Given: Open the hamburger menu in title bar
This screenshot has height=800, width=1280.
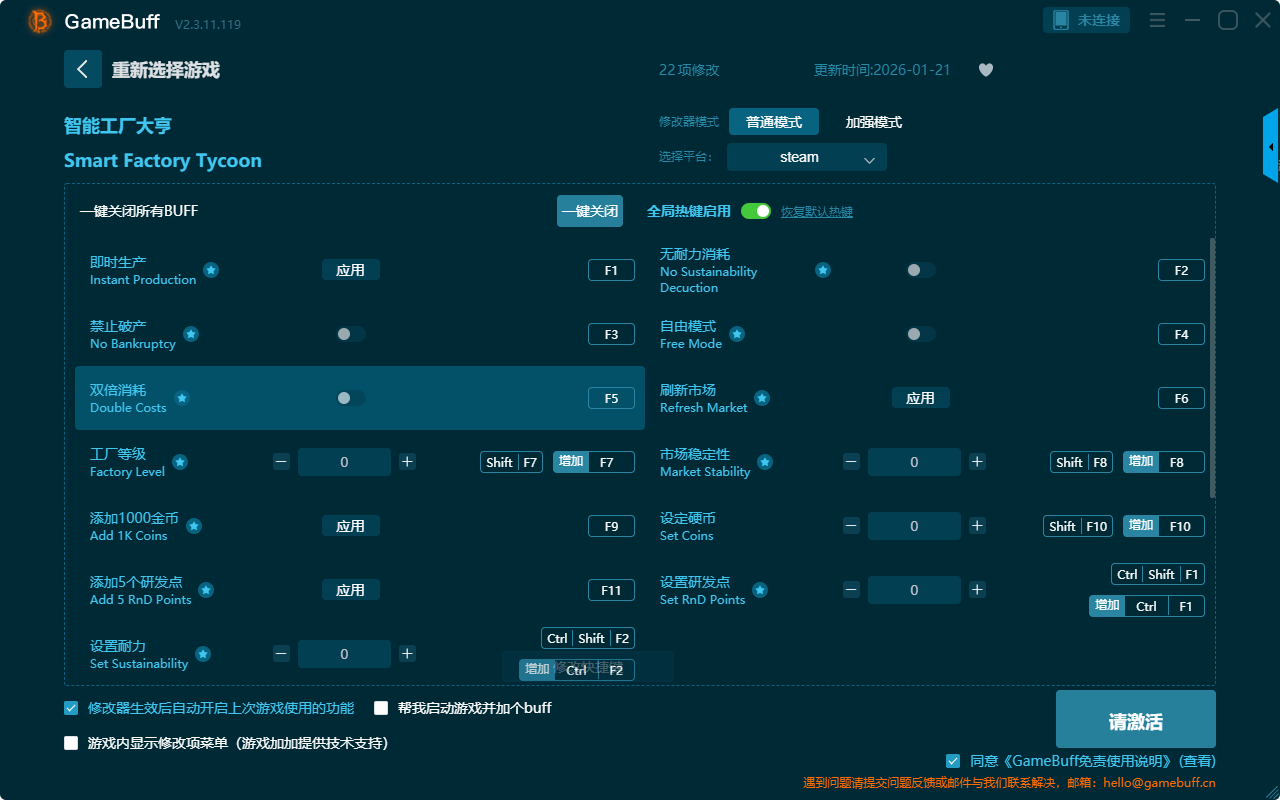Looking at the screenshot, I should point(1157,20).
